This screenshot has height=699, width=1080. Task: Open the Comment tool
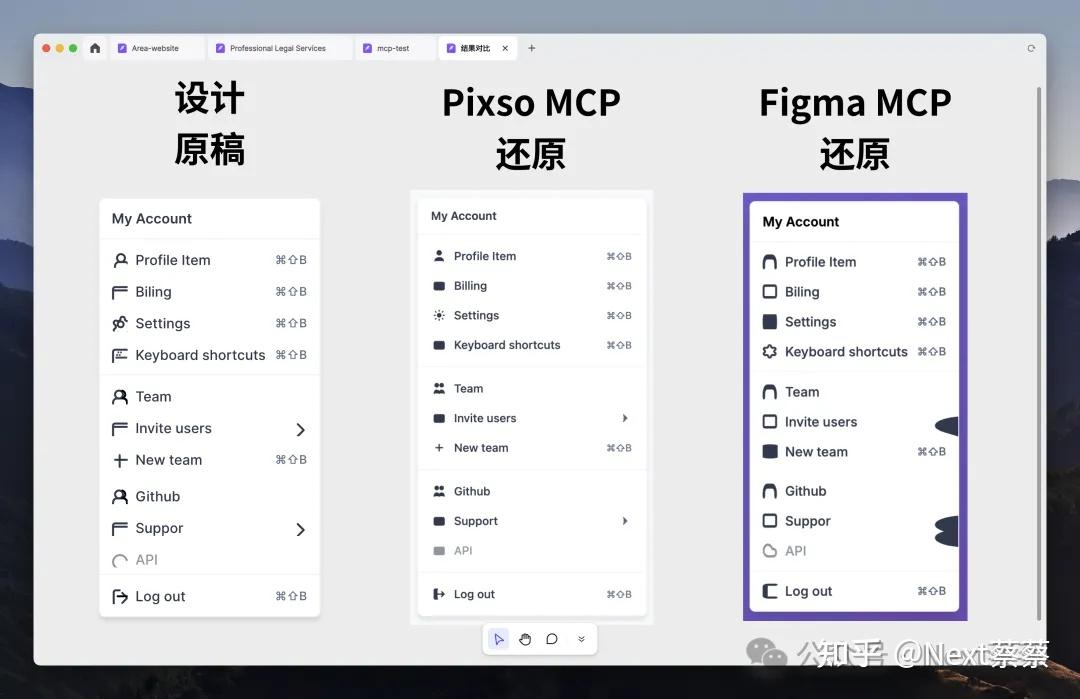[x=553, y=638]
